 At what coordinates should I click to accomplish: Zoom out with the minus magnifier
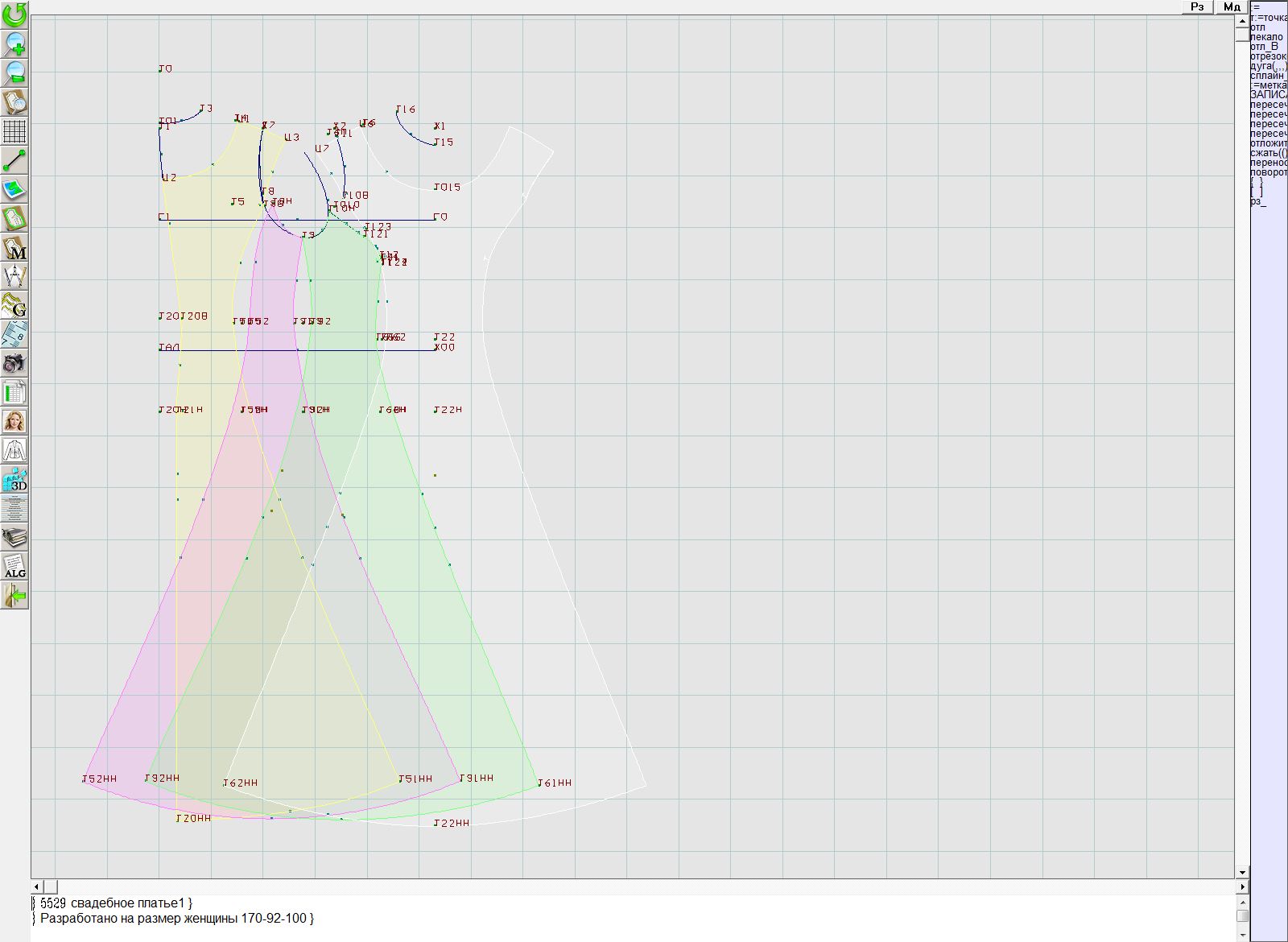(14, 72)
